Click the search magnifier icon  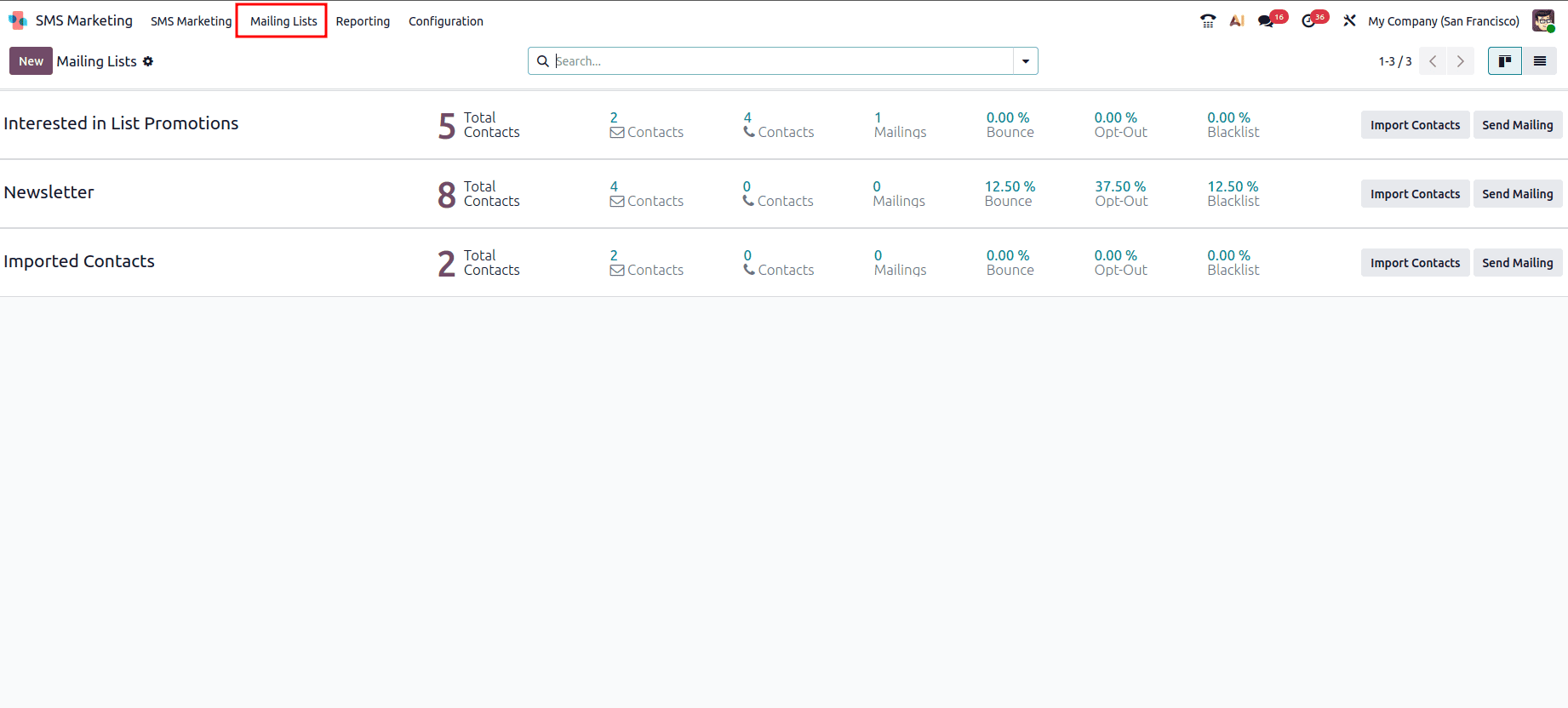click(542, 61)
